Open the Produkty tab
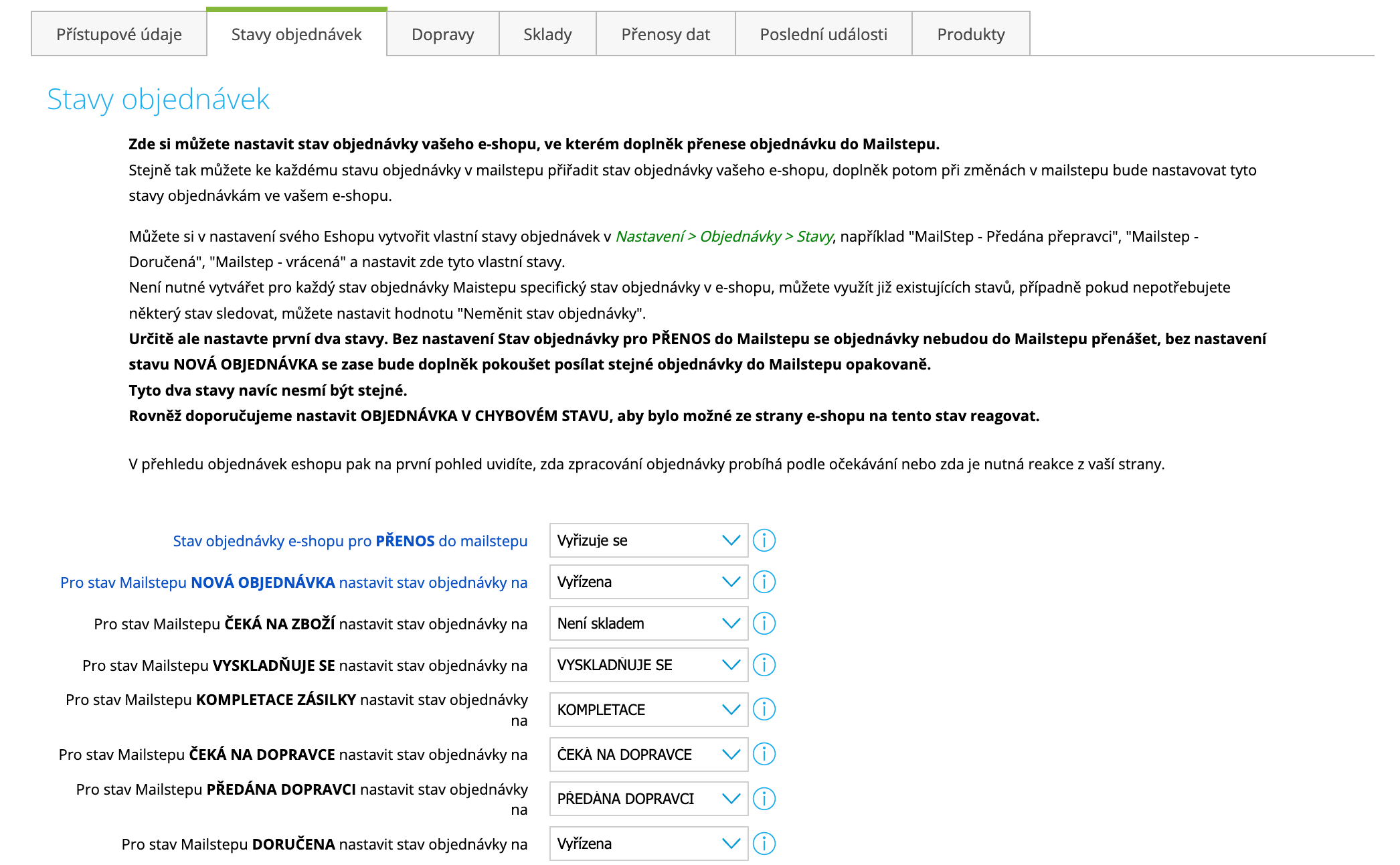The height and width of the screenshot is (865, 1400). pyautogui.click(x=970, y=34)
